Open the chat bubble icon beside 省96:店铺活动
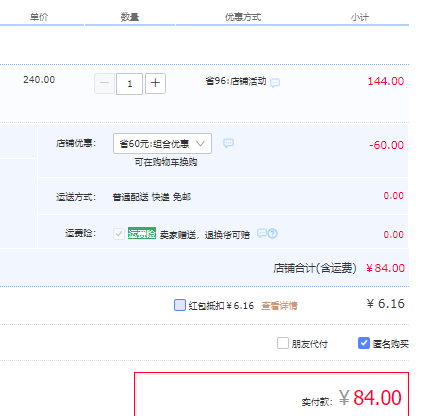 275,83
